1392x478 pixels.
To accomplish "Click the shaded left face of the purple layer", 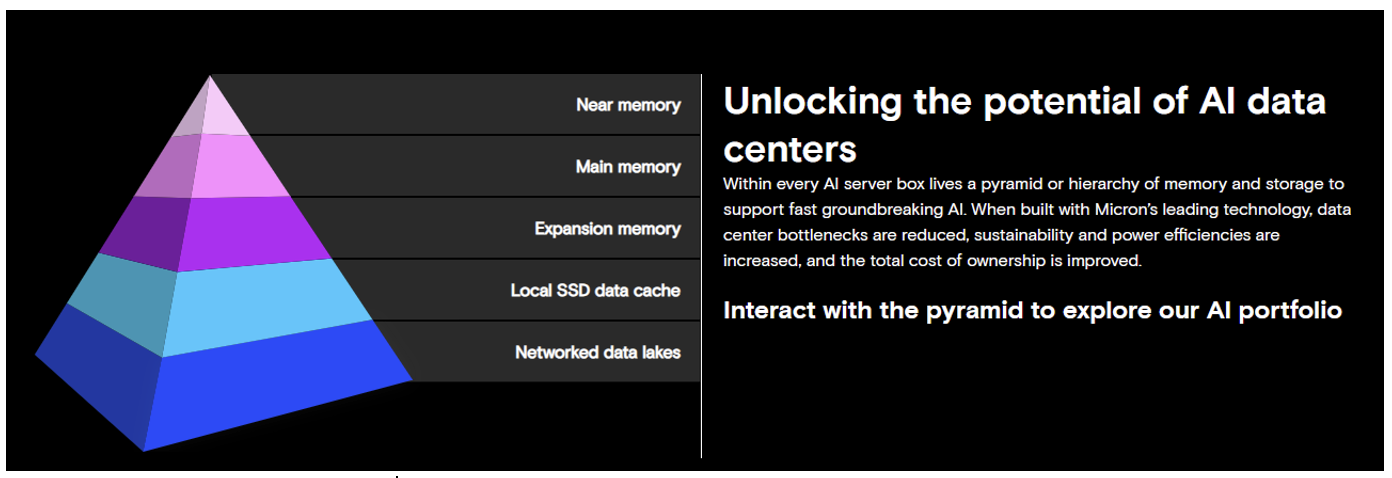I will click(x=143, y=231).
